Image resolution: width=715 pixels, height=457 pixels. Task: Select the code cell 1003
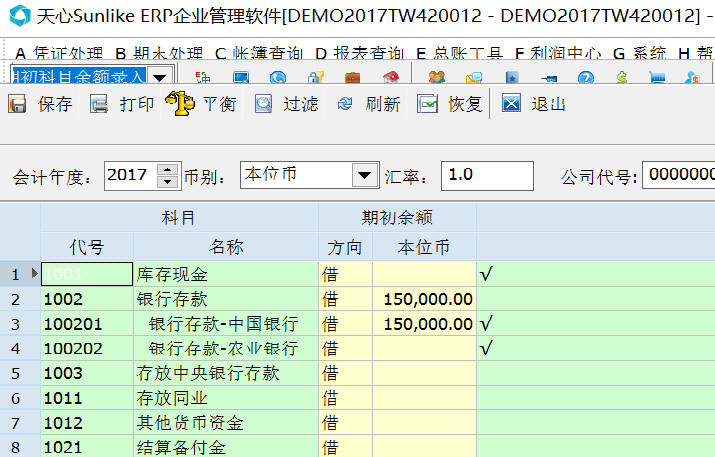(87, 373)
